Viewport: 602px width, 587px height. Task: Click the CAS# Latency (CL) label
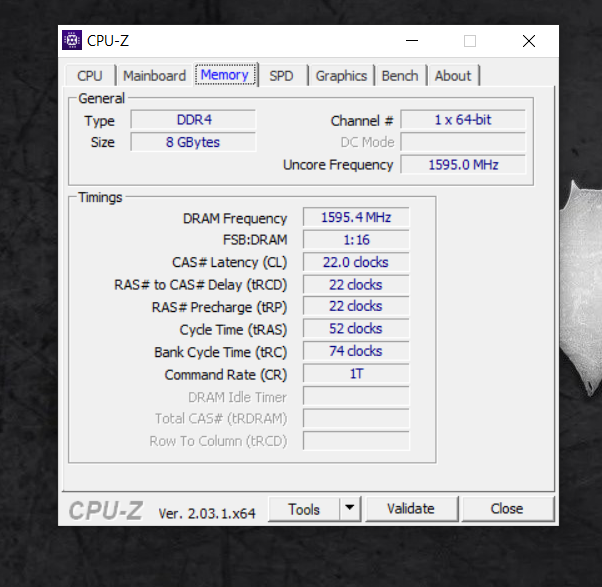coord(230,263)
